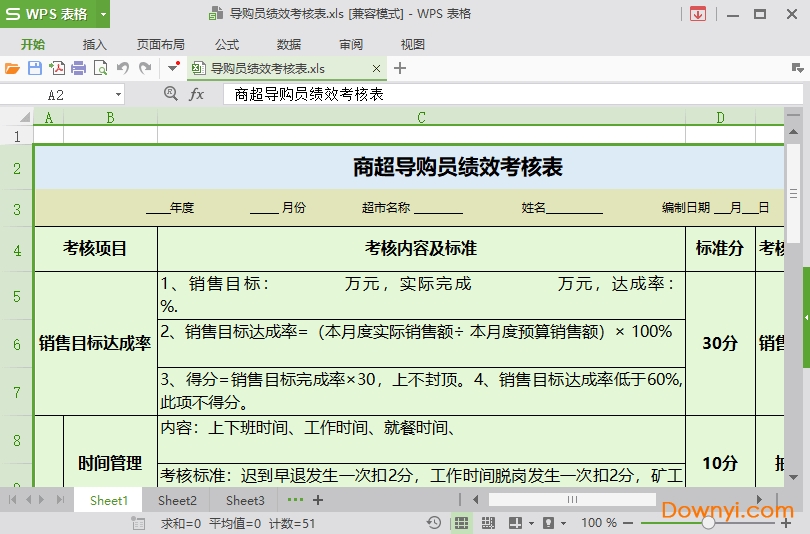Open the 审阅 ribbon tab
The image size is (810, 534).
(x=351, y=44)
